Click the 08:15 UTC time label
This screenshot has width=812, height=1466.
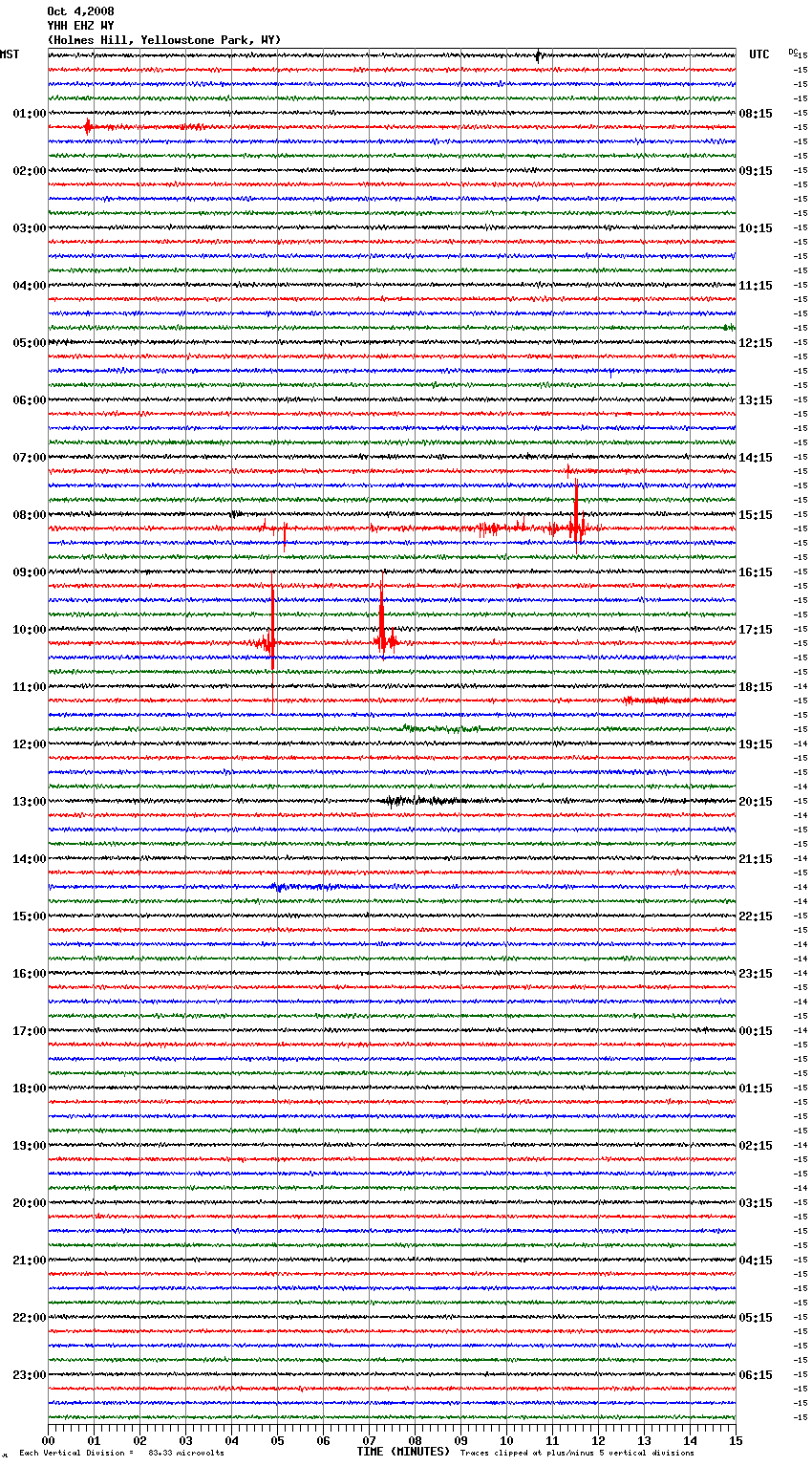[x=756, y=114]
